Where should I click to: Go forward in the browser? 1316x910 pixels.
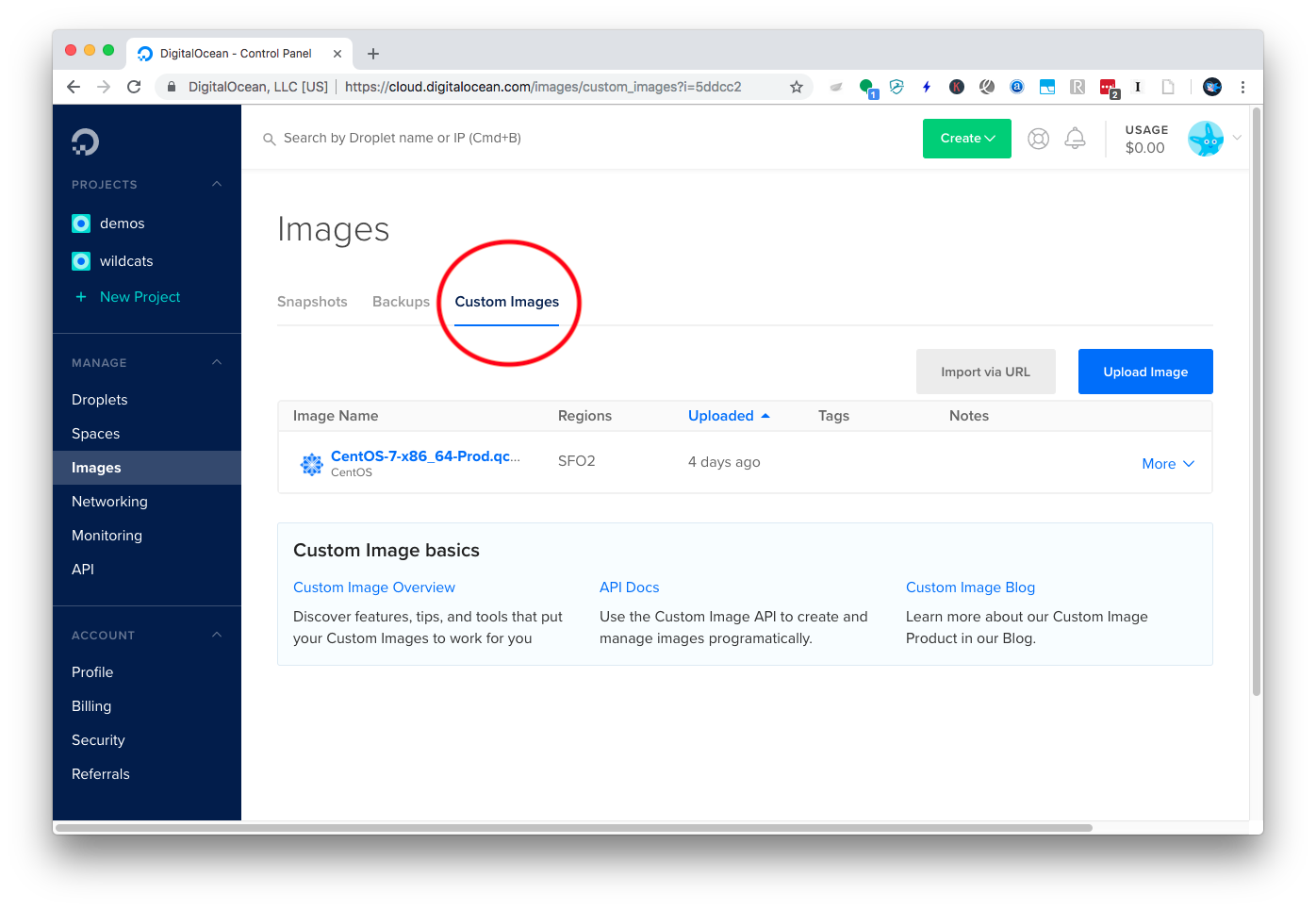pos(104,87)
